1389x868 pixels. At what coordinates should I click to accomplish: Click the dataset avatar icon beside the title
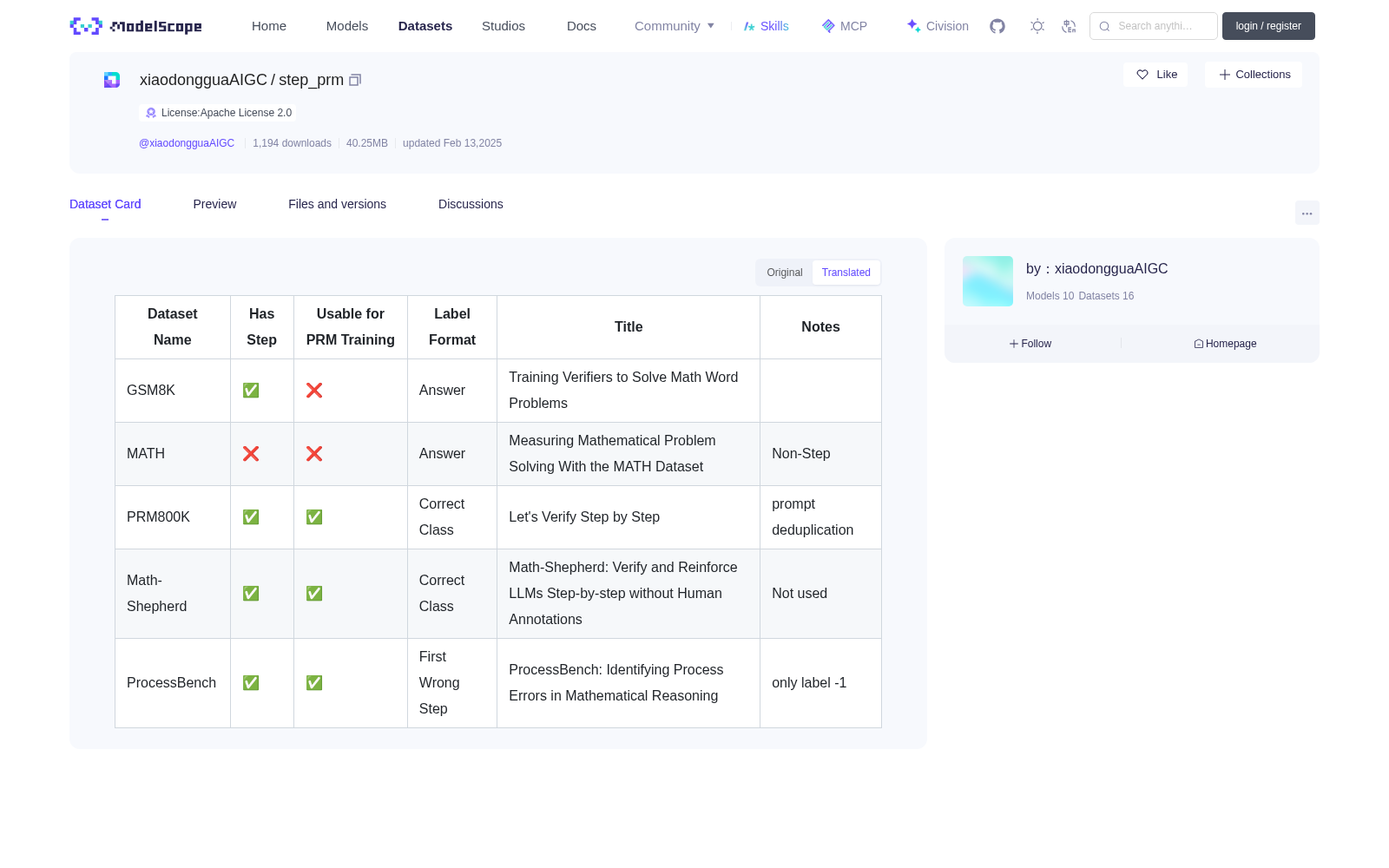point(112,80)
